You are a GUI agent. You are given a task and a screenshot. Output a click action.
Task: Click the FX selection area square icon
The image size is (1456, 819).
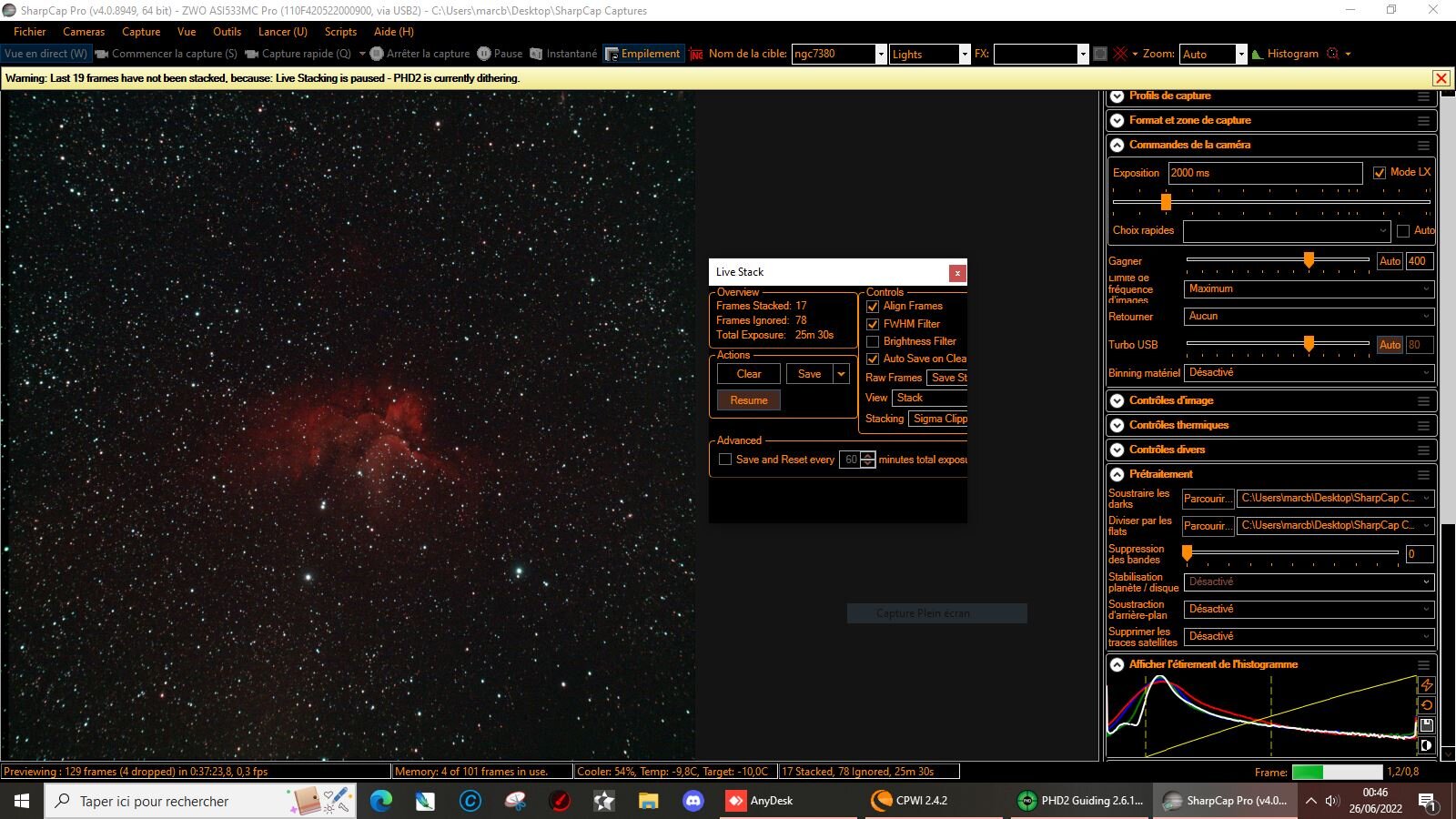[1100, 54]
